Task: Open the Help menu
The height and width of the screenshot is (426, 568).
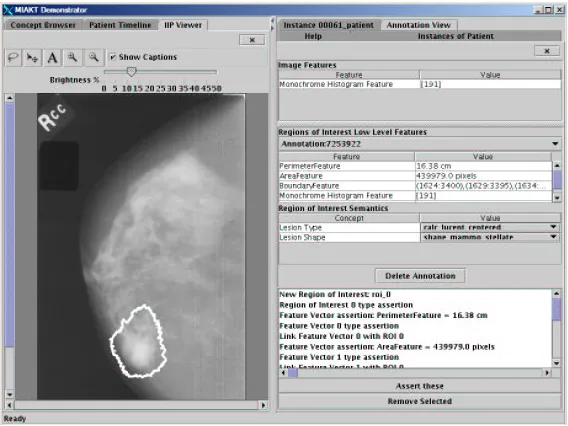Action: tap(313, 36)
